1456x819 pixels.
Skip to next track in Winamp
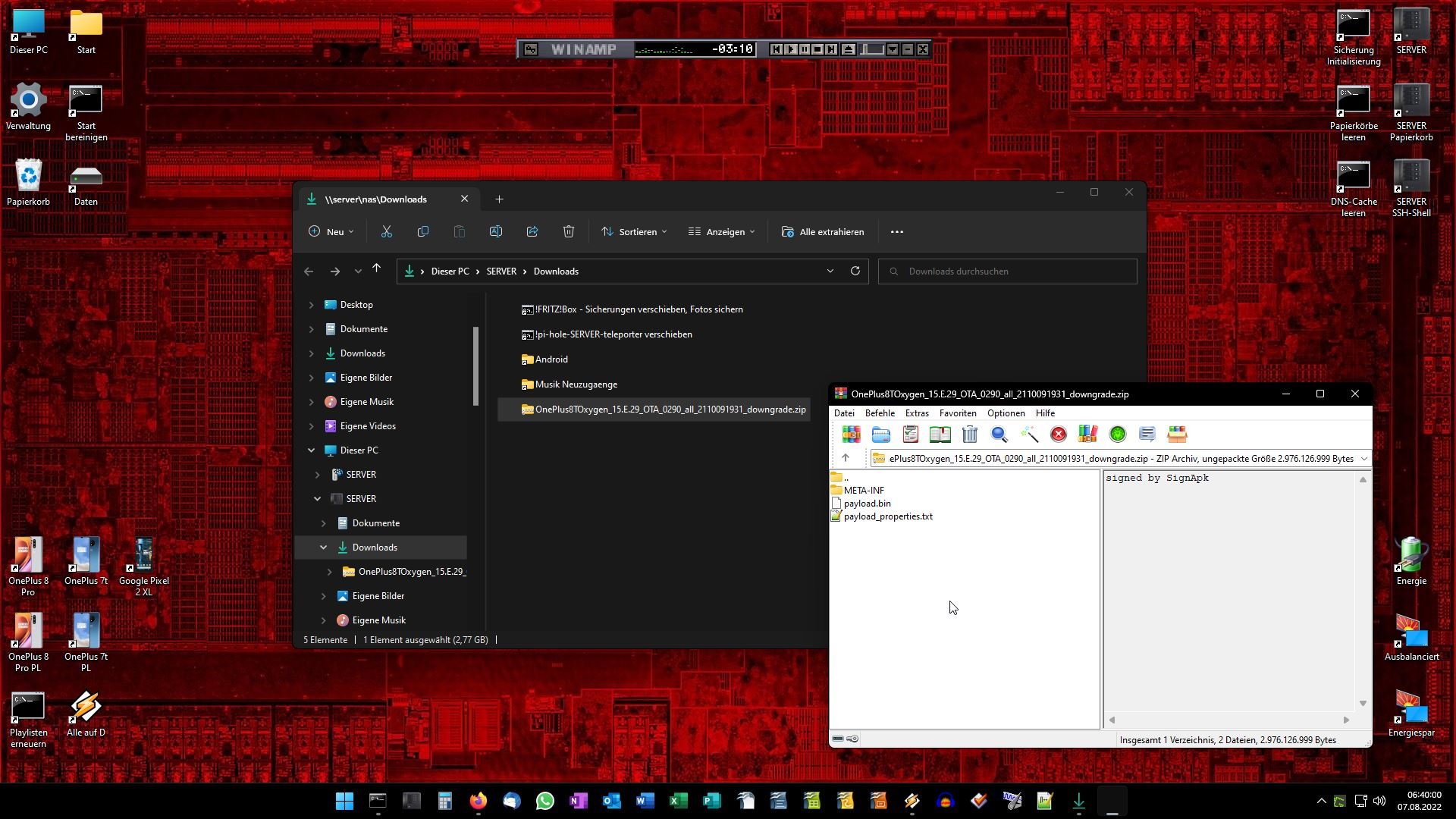(x=832, y=49)
